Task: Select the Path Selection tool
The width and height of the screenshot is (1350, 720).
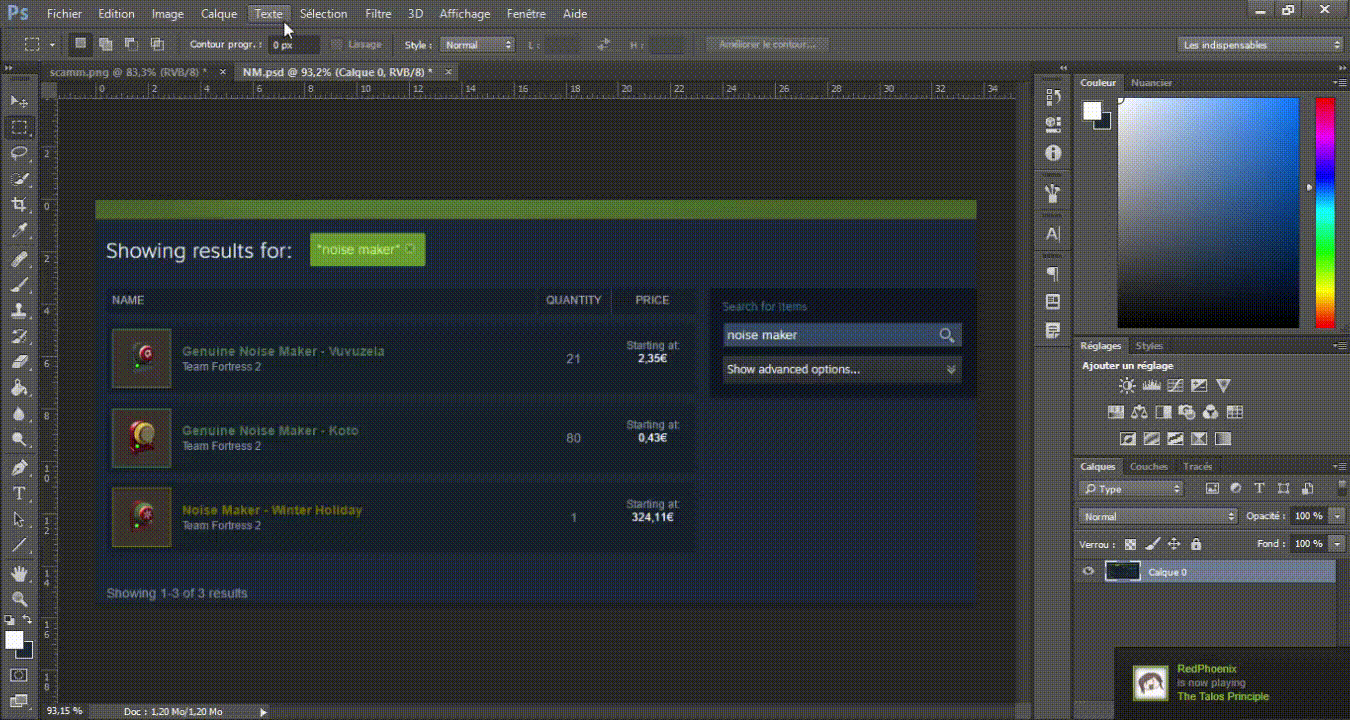Action: click(19, 520)
